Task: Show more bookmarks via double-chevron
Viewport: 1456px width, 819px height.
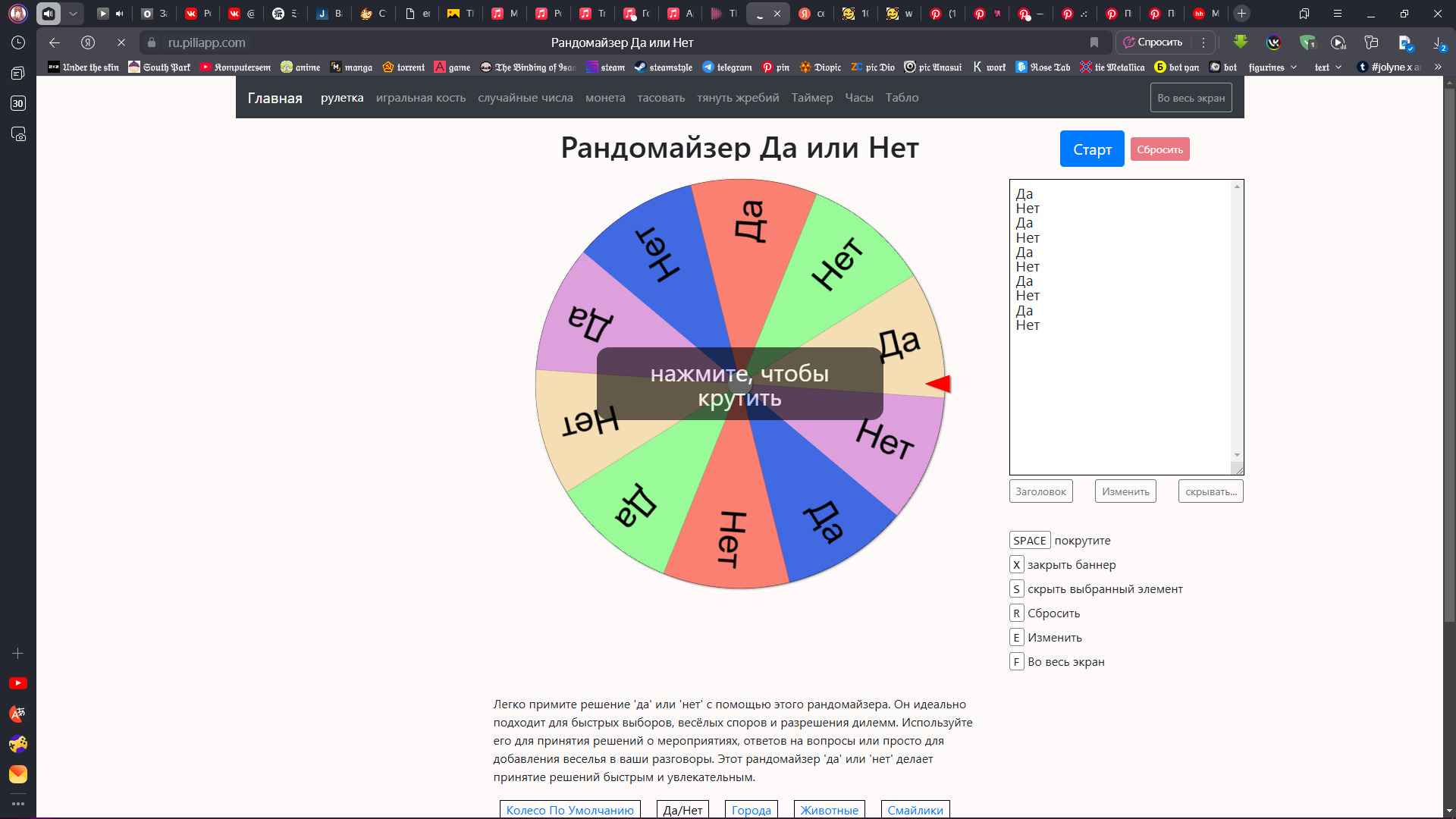Action: pyautogui.click(x=1438, y=67)
